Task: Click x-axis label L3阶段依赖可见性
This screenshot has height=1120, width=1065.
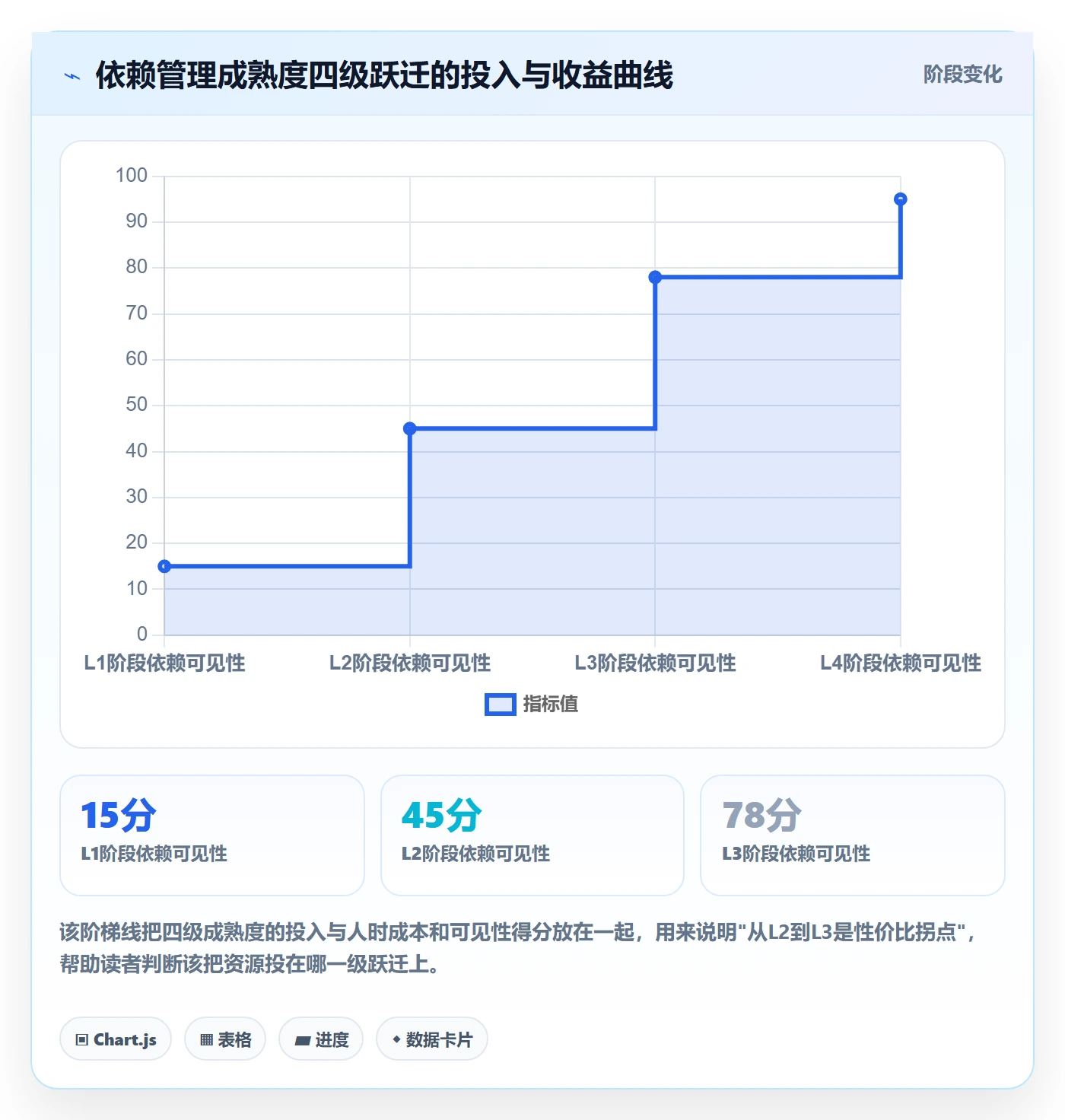Action: pyautogui.click(x=655, y=663)
